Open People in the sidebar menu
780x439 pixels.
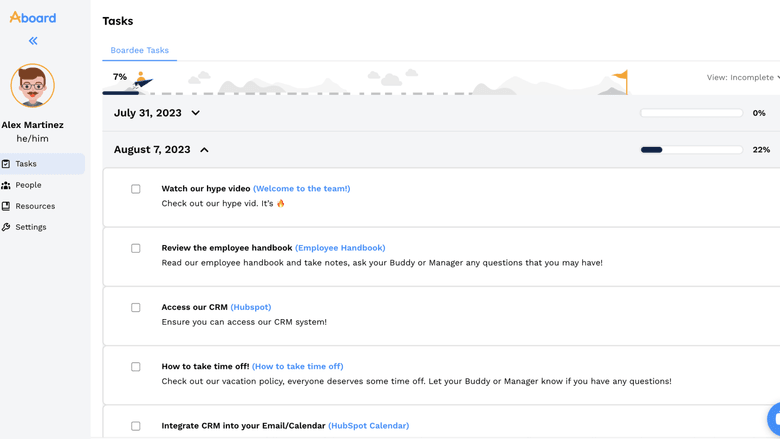28,185
